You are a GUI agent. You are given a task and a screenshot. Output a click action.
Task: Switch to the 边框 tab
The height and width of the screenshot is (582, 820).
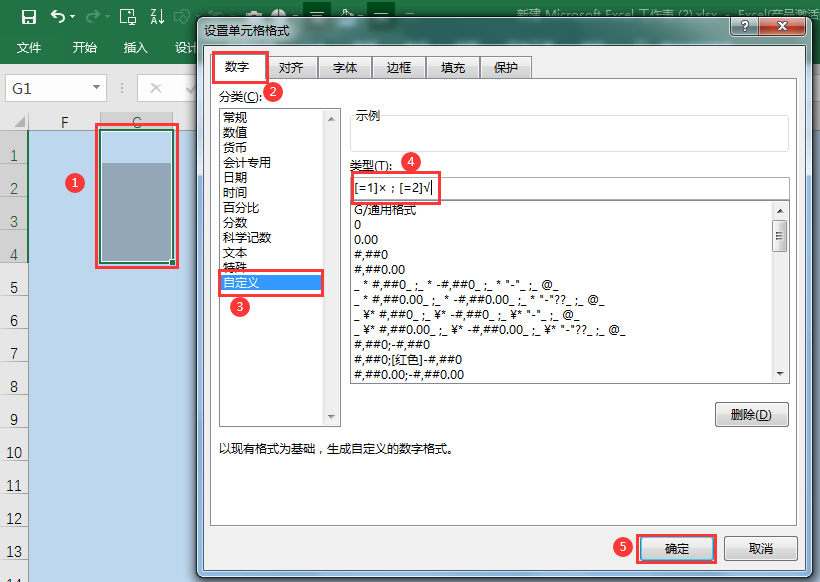click(399, 67)
